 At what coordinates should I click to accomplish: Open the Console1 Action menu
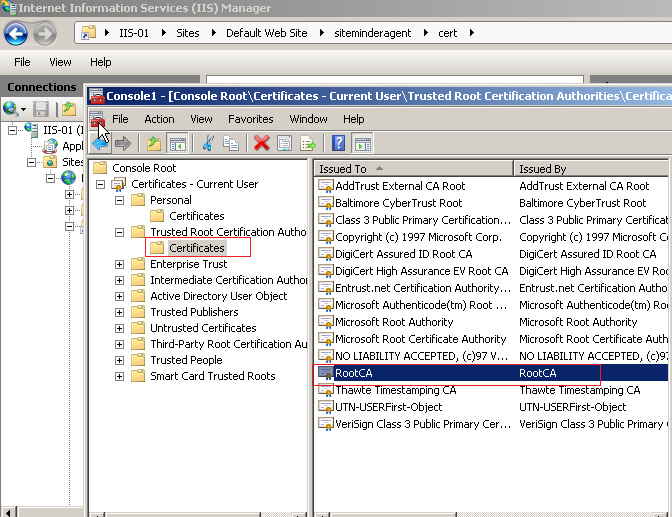159,119
